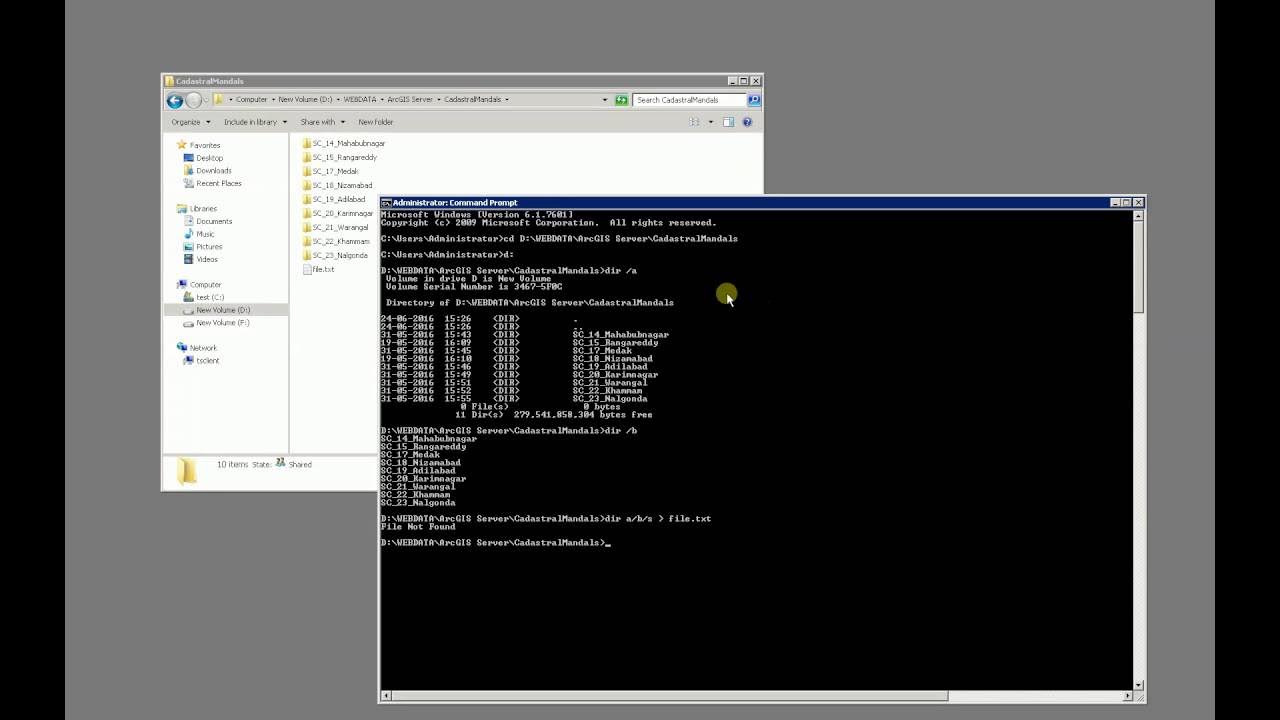This screenshot has height=720, width=1280.
Task: Click ArcGIS Server in the breadcrumb
Action: [410, 100]
